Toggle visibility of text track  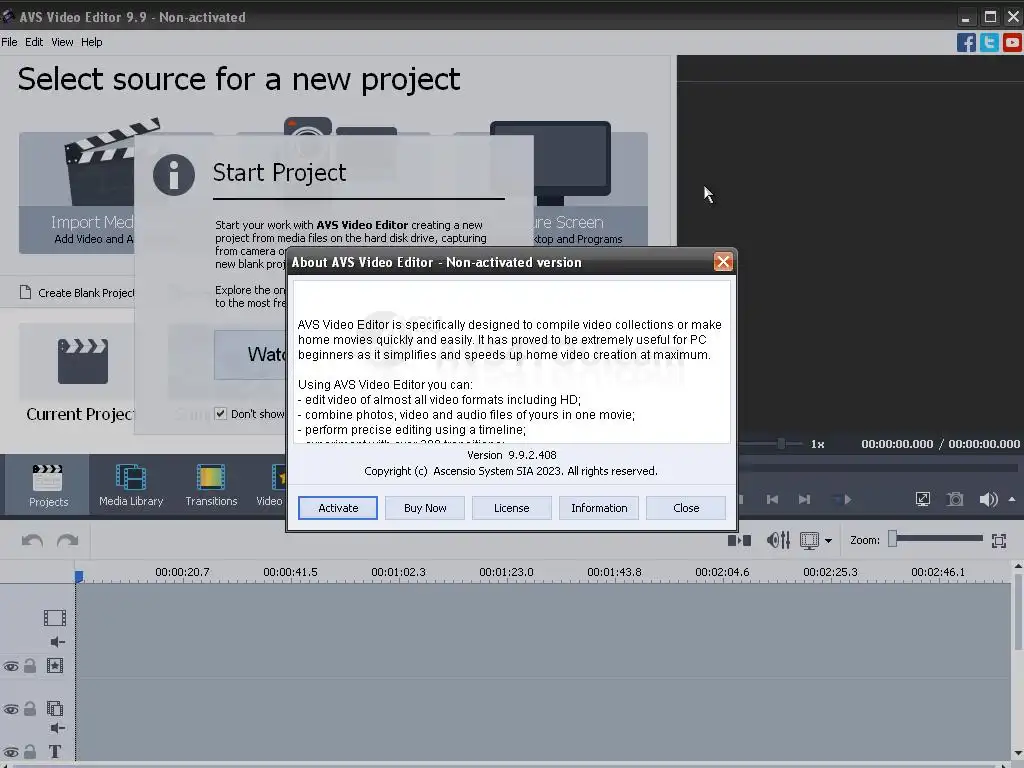[x=11, y=752]
